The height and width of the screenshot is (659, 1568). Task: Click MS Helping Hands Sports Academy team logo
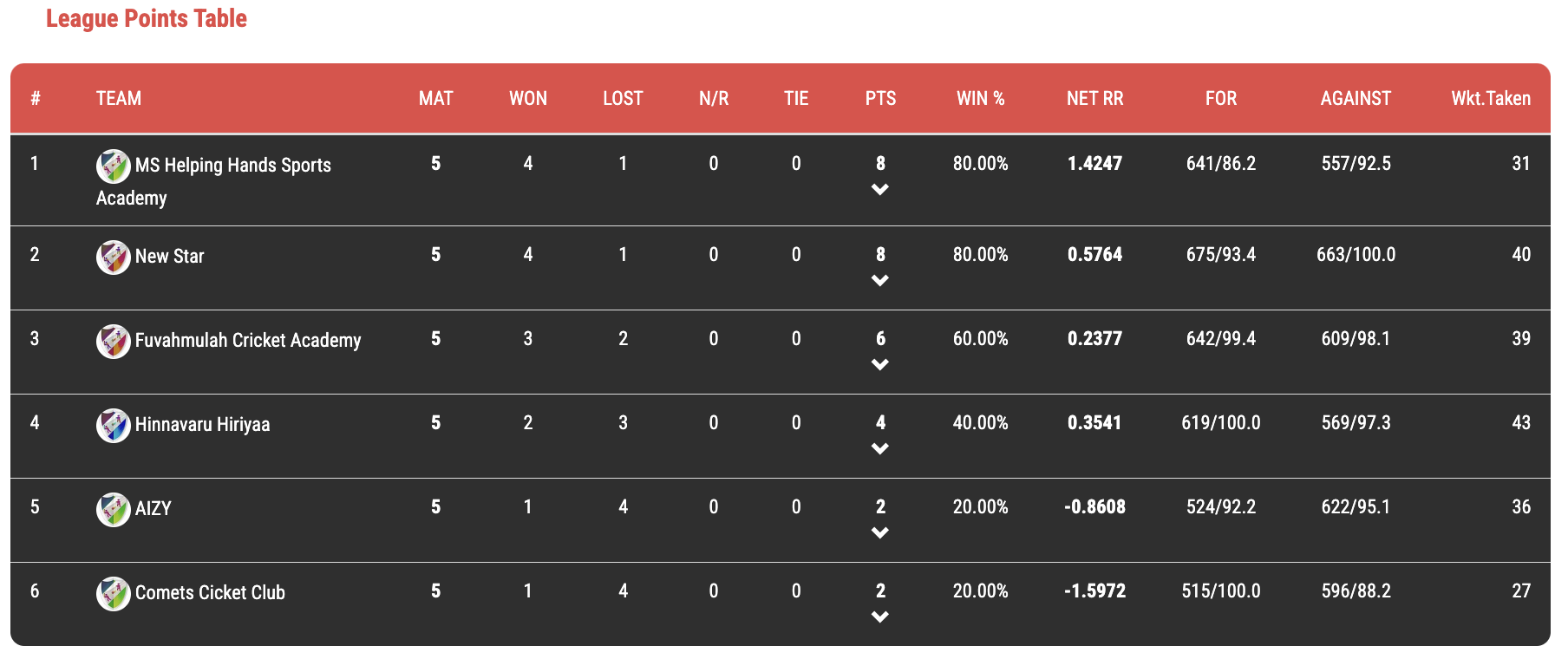click(114, 166)
